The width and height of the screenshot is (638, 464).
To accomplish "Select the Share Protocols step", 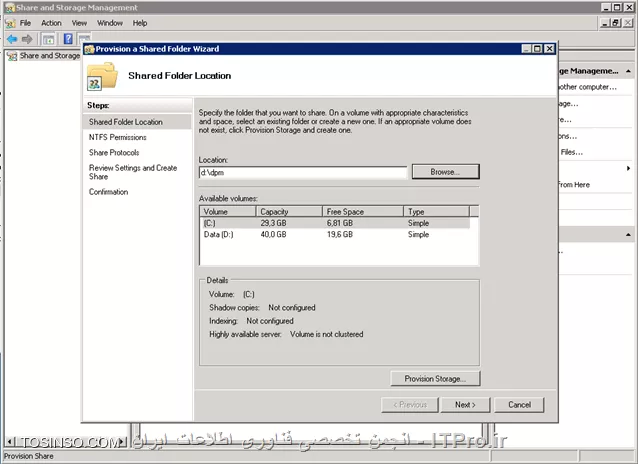I will click(x=114, y=153).
